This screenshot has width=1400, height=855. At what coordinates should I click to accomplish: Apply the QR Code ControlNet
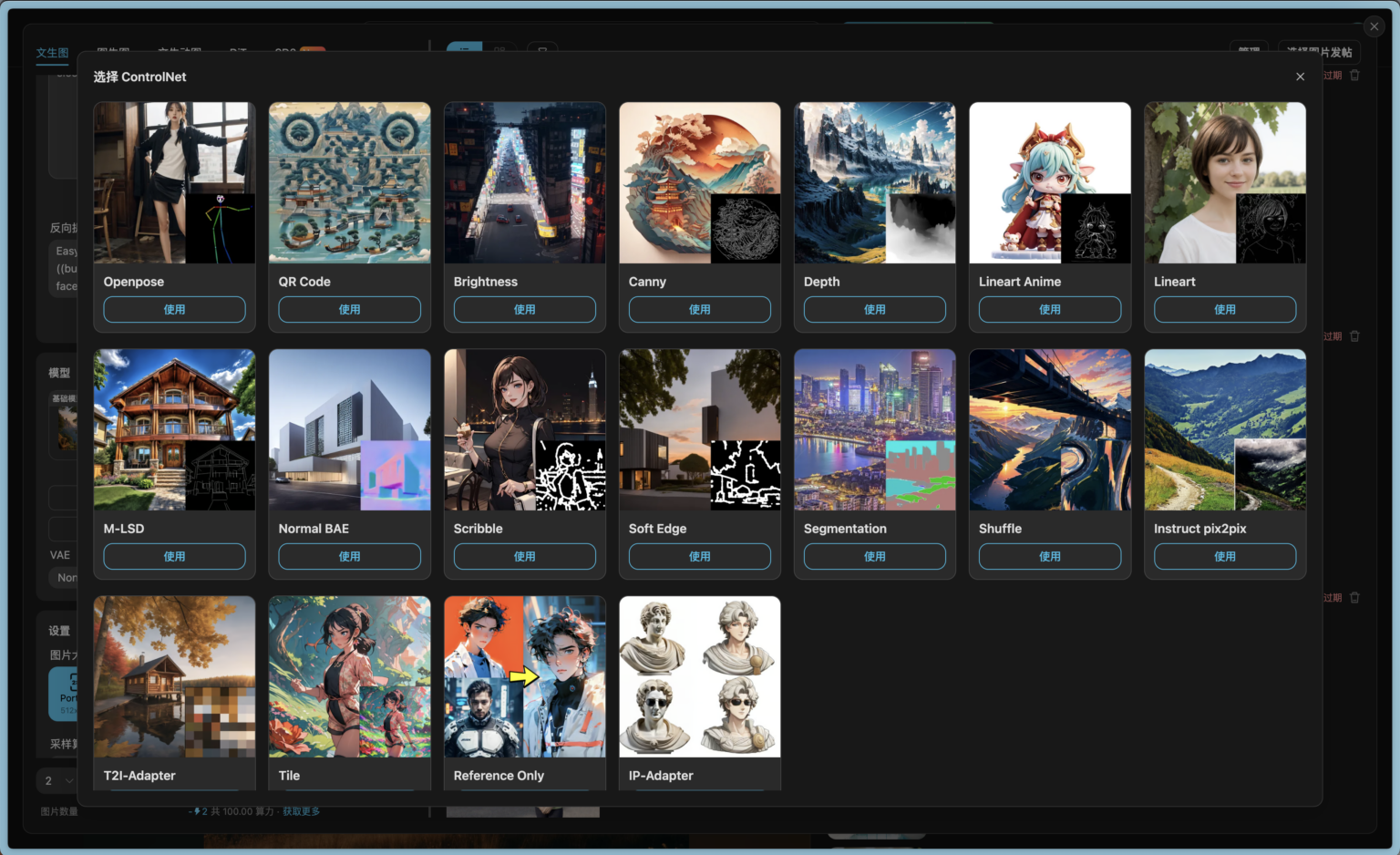[x=349, y=309]
